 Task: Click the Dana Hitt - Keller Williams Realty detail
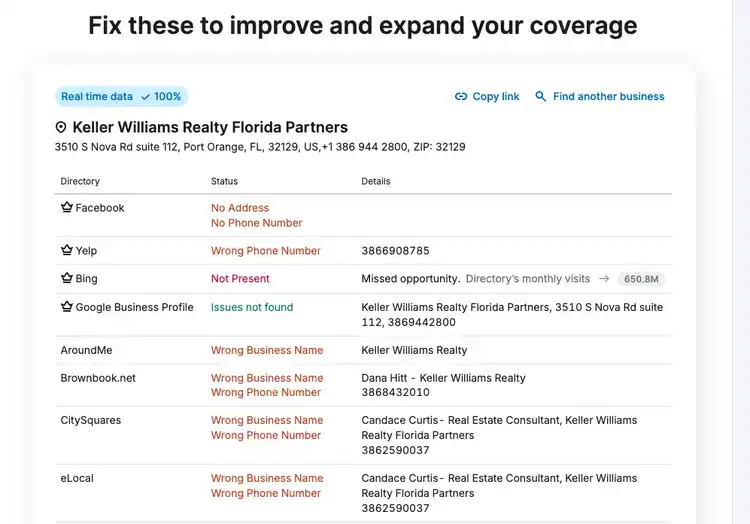tap(443, 378)
